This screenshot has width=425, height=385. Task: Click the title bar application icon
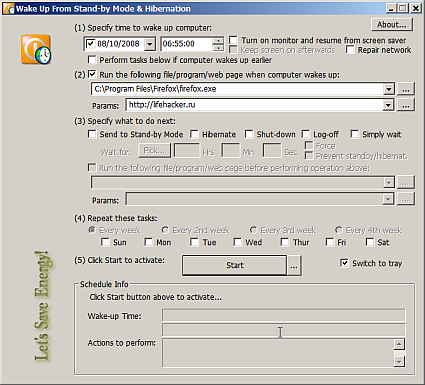coord(9,8)
